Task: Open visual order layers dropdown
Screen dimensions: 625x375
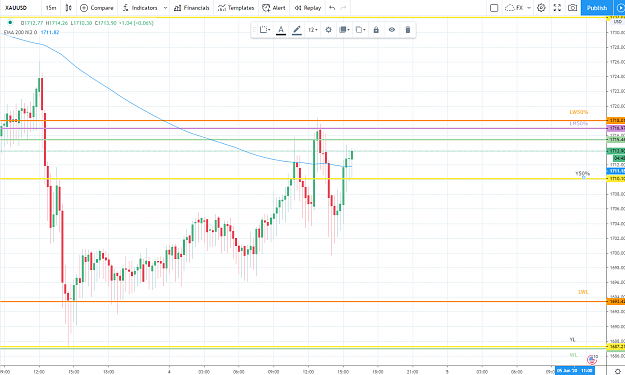Action: pos(344,30)
